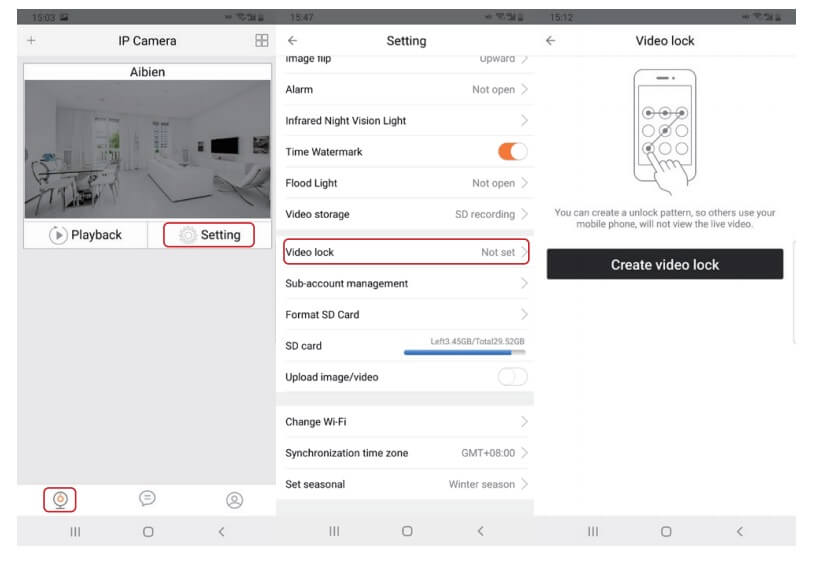The width and height of the screenshot is (816, 567).
Task: Open the user profile icon
Action: [234, 499]
